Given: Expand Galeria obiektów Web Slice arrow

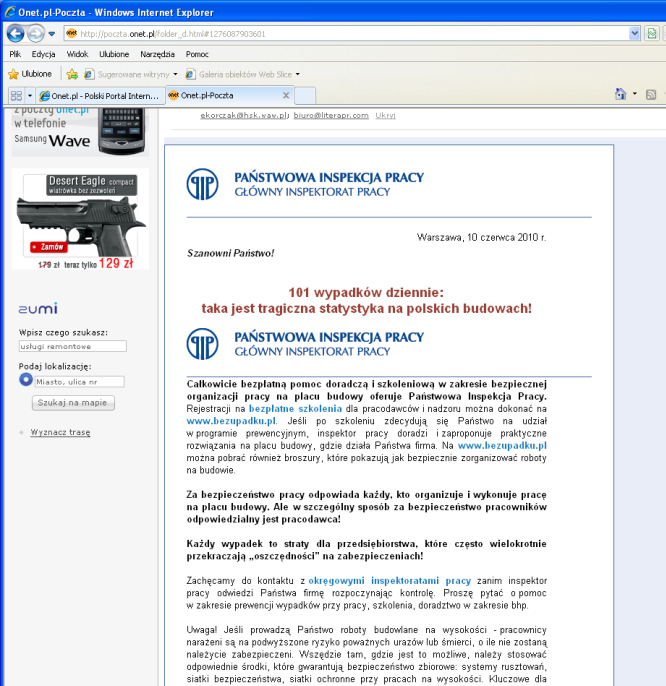Looking at the screenshot, I should pyautogui.click(x=298, y=74).
